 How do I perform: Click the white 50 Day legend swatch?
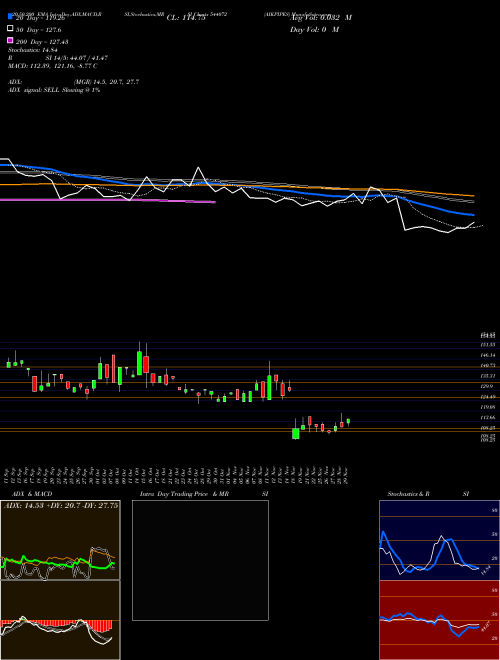pos(10,29)
